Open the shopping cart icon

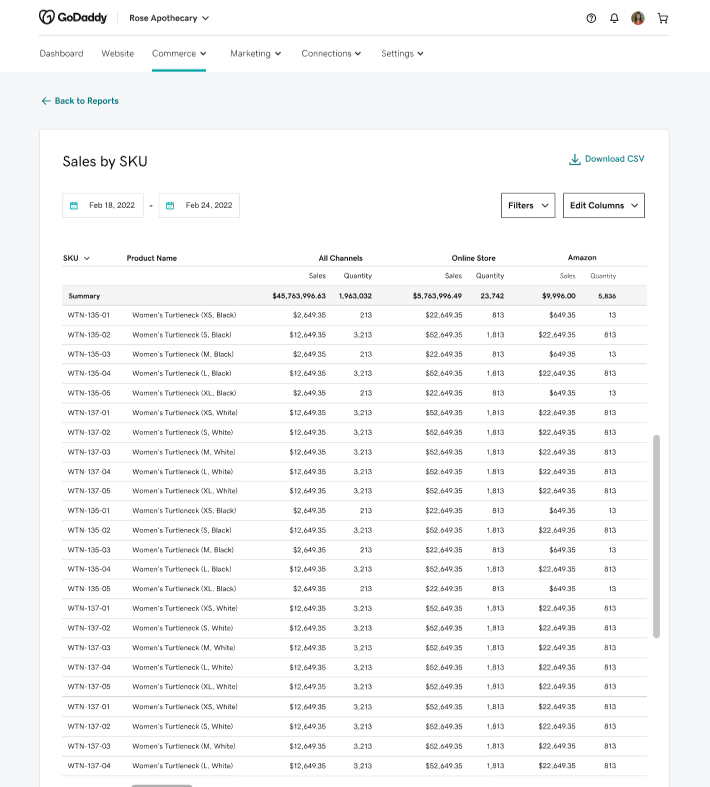[x=662, y=18]
